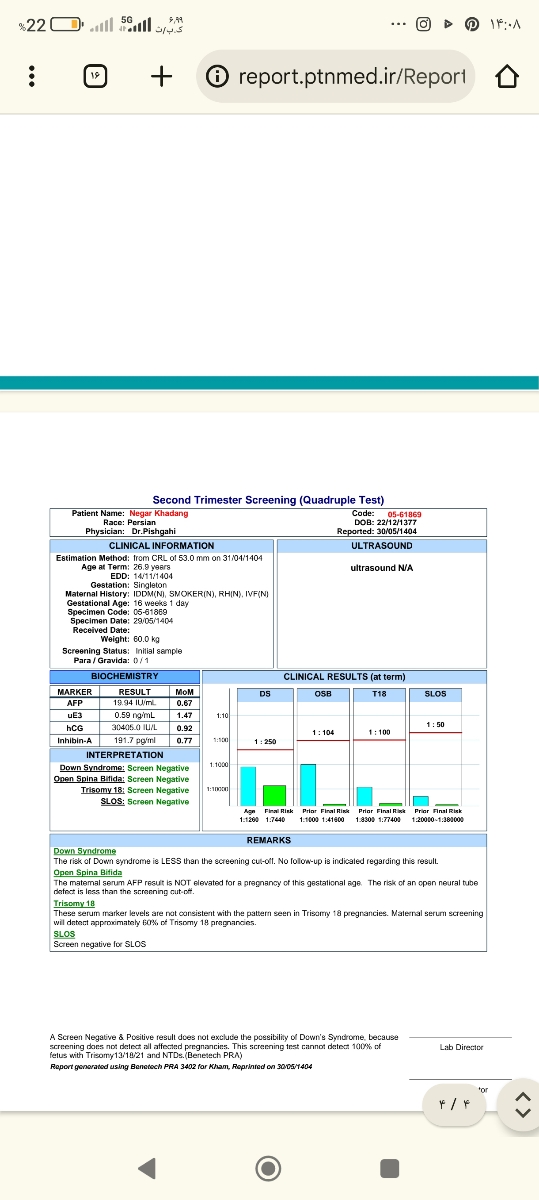Viewport: 539px width, 1200px height.
Task: Tap the Inhibin-A result 191.7 pg/ml
Action: click(134, 740)
